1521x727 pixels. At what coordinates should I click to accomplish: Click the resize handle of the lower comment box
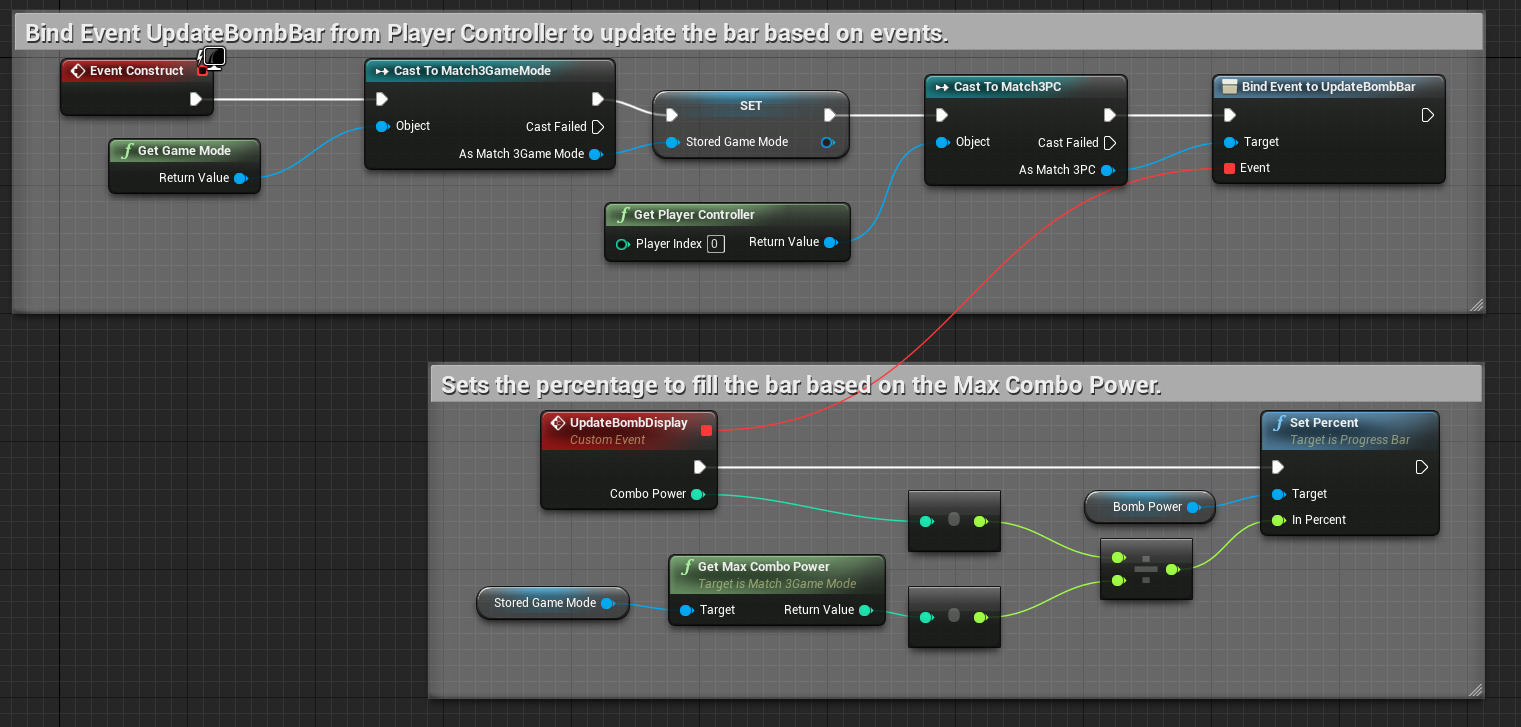[x=1476, y=689]
